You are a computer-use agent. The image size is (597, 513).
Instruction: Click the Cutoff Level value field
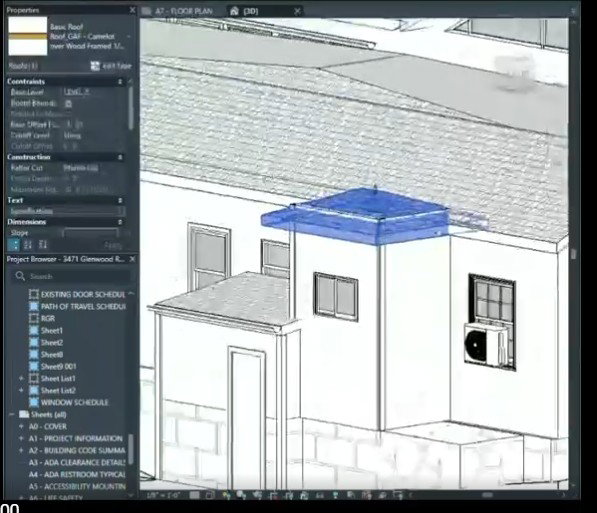pos(94,135)
